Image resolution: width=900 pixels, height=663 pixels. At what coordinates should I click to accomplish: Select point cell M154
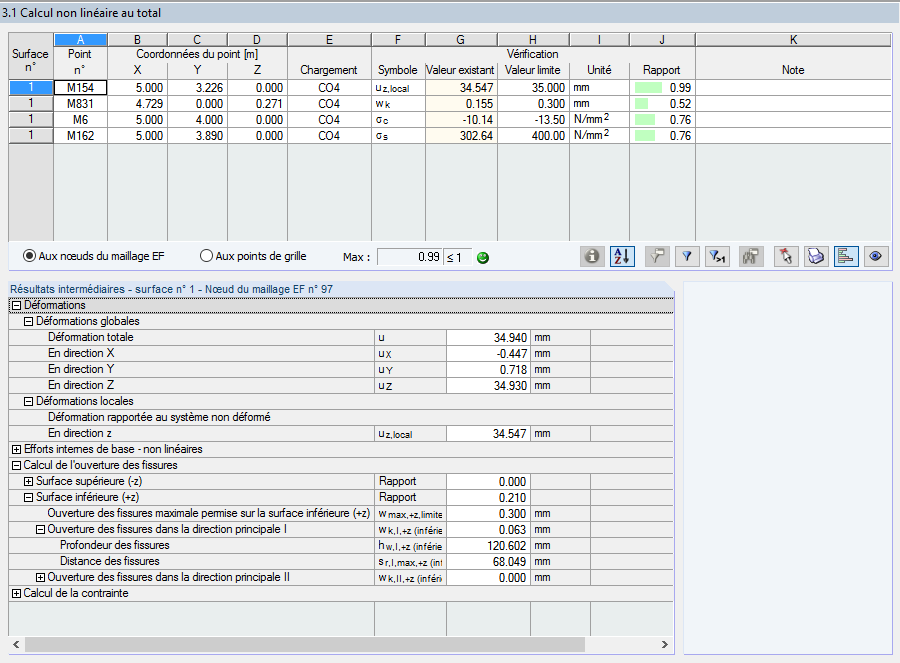[80, 88]
